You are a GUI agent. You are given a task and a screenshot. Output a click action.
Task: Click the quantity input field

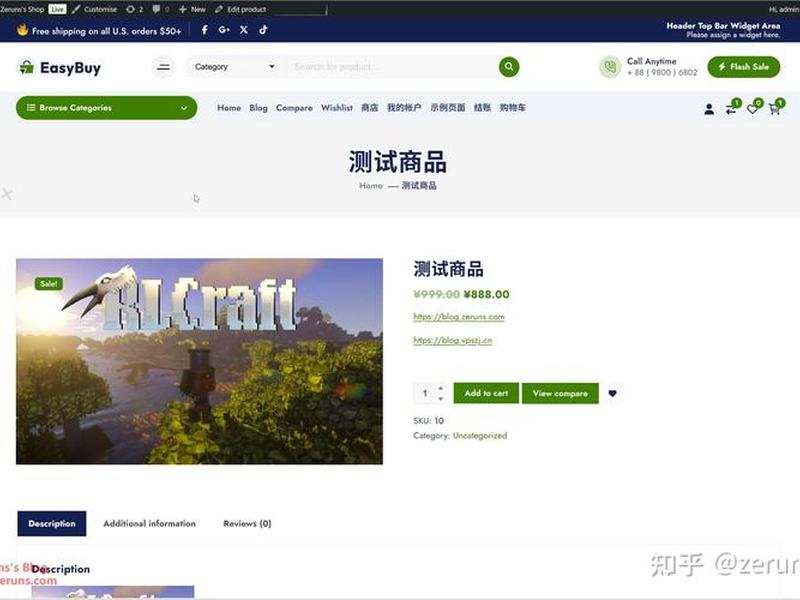(x=425, y=393)
